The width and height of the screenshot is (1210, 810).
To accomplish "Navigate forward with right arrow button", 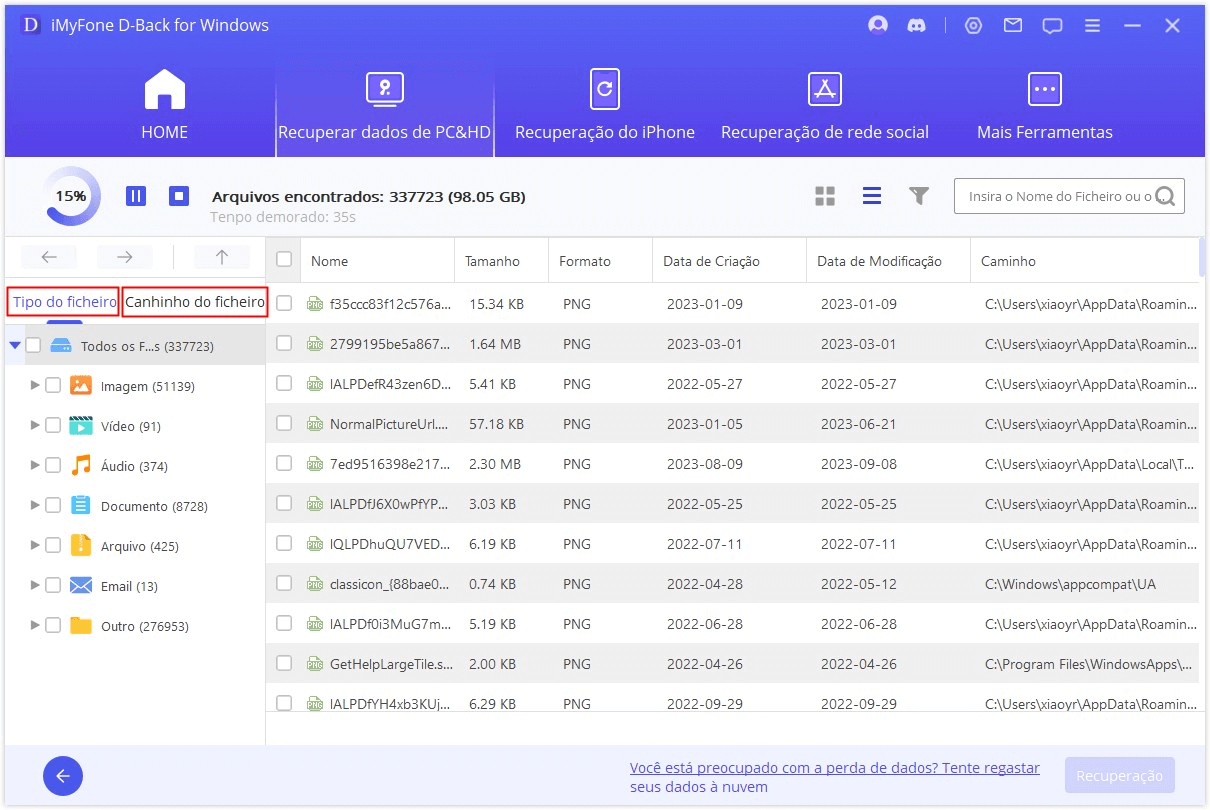I will [125, 257].
